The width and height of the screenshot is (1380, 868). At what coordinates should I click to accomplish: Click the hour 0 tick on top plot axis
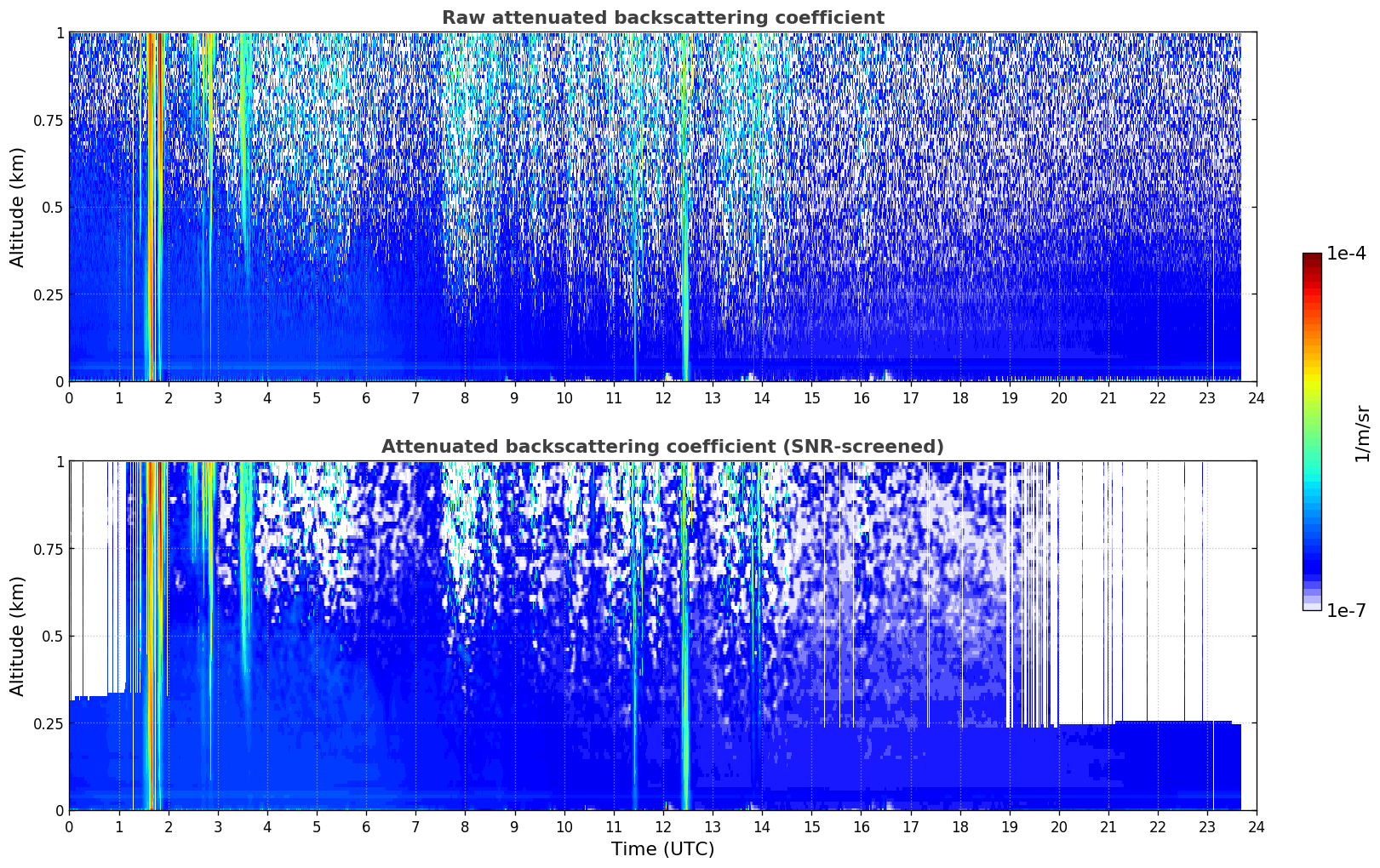pyautogui.click(x=70, y=398)
